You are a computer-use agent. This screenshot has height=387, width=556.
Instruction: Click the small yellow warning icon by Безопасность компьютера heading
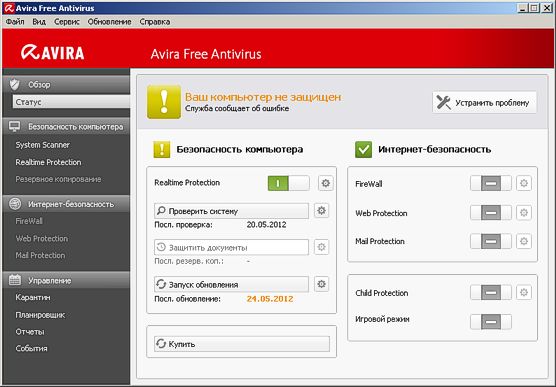pos(162,149)
